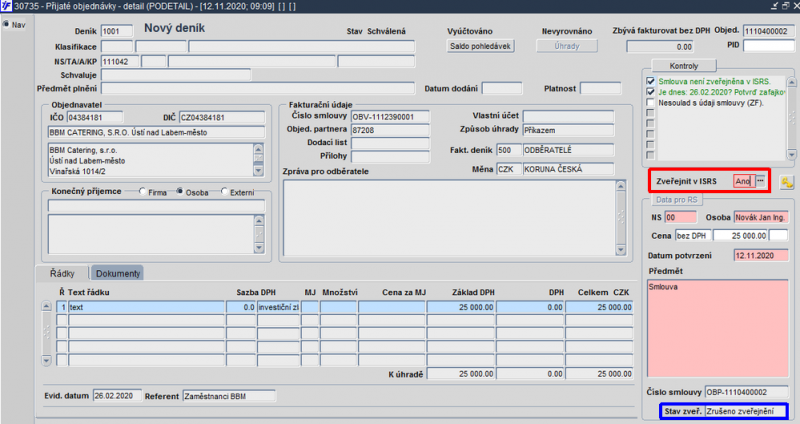The width and height of the screenshot is (800, 424).
Task: Switch to the Dokumenty tab
Action: click(117, 273)
